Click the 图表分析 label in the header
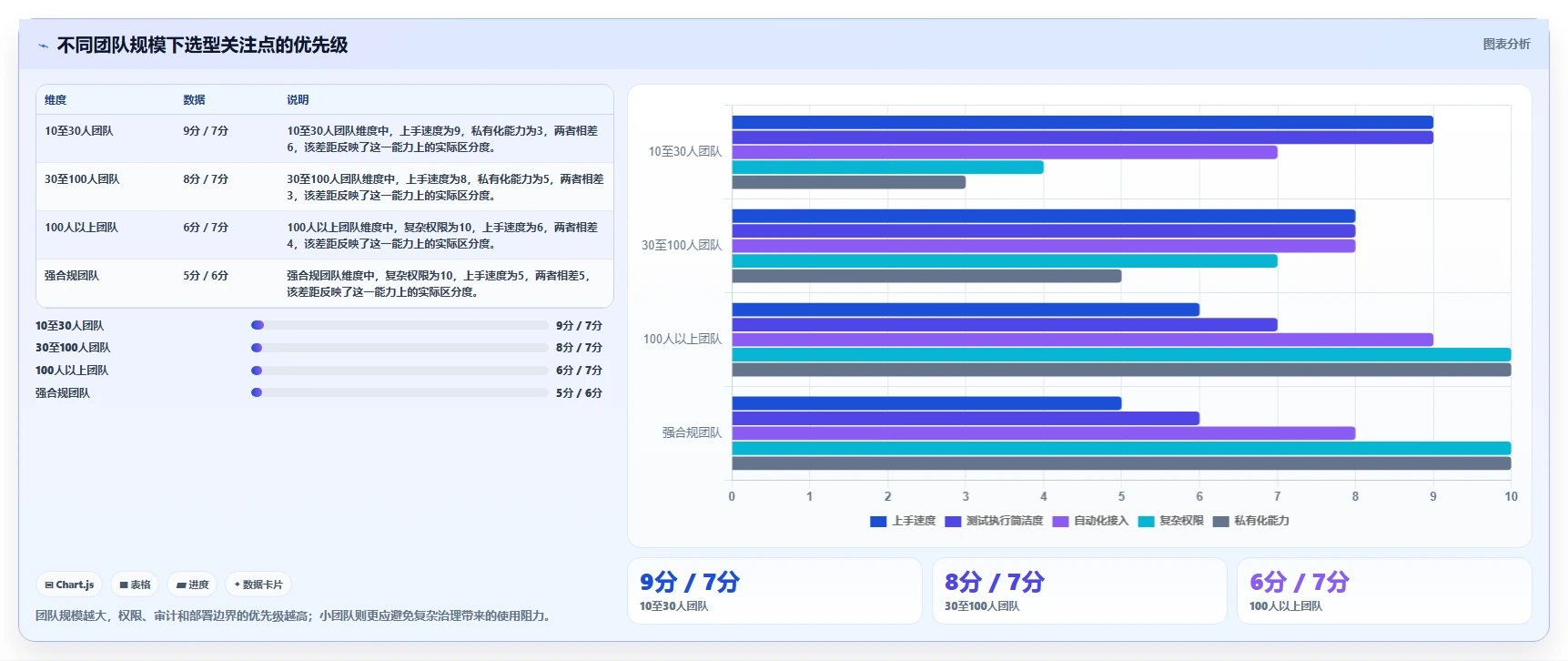Screen dimensions: 1568x661 point(1506,44)
